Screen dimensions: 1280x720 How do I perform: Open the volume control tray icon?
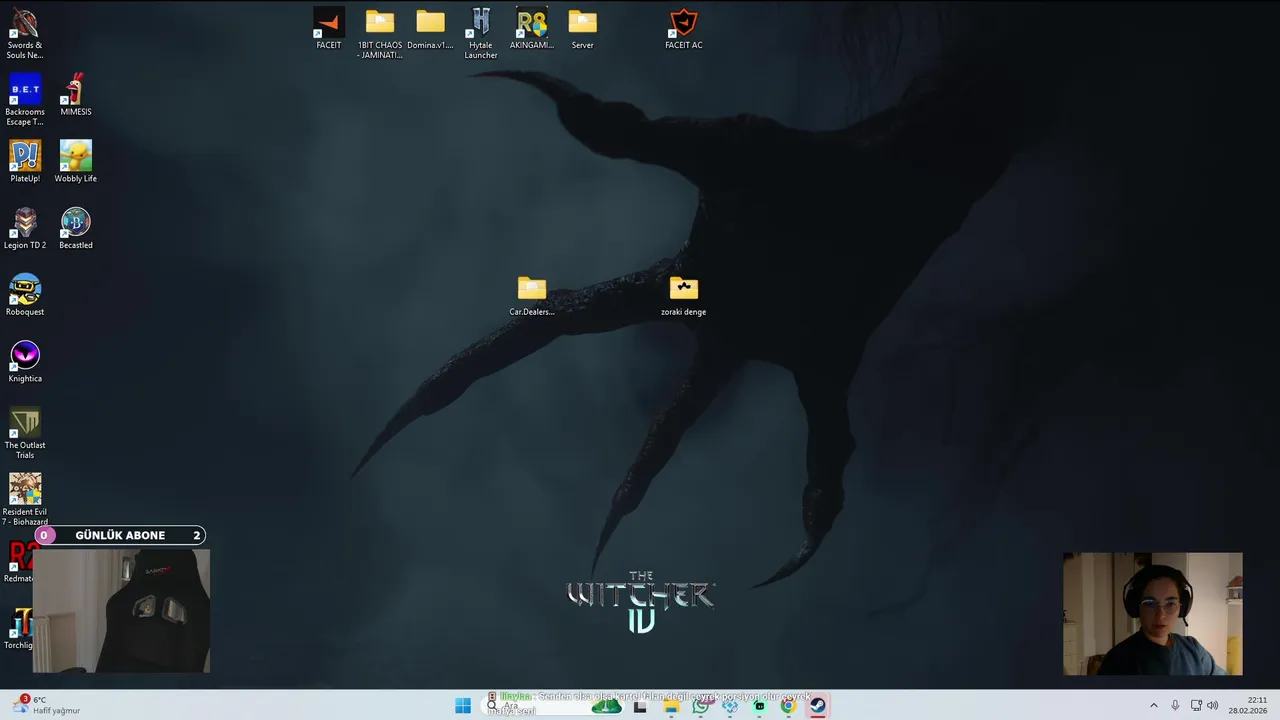1213,706
